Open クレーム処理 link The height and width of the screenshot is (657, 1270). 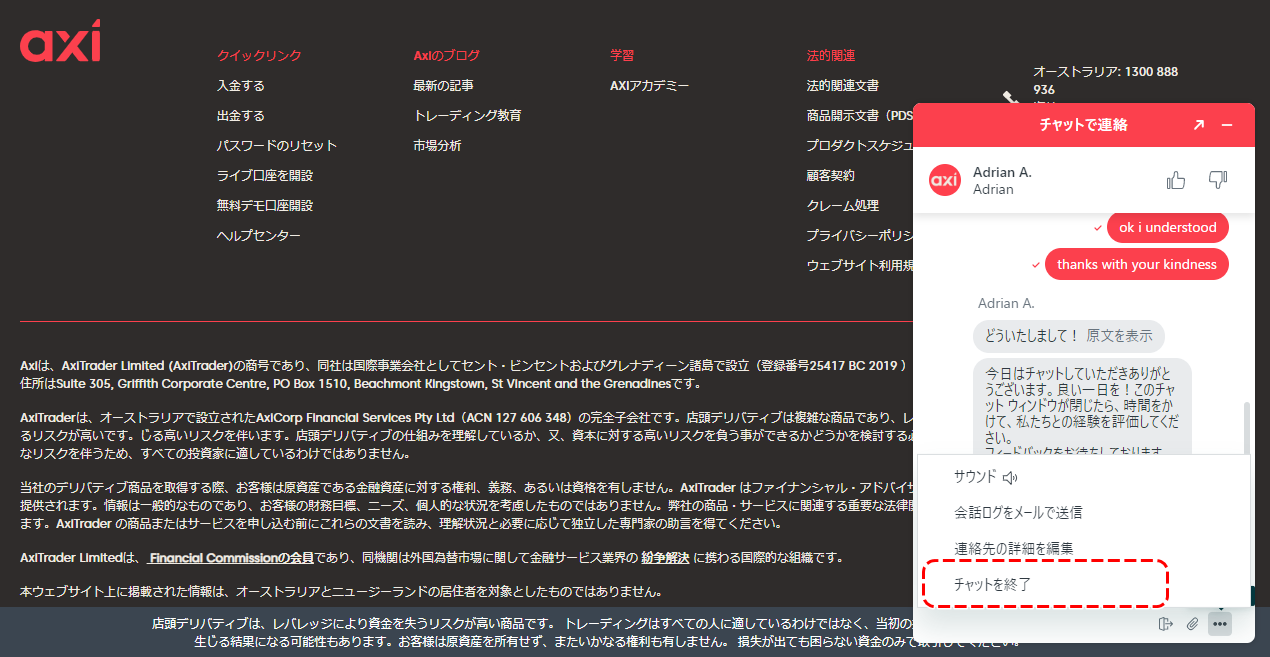(843, 206)
